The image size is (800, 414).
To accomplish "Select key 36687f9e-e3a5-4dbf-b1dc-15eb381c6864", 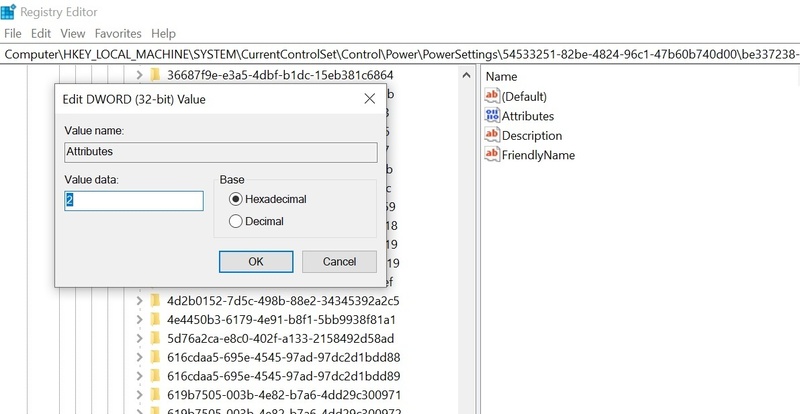I will tap(280, 76).
